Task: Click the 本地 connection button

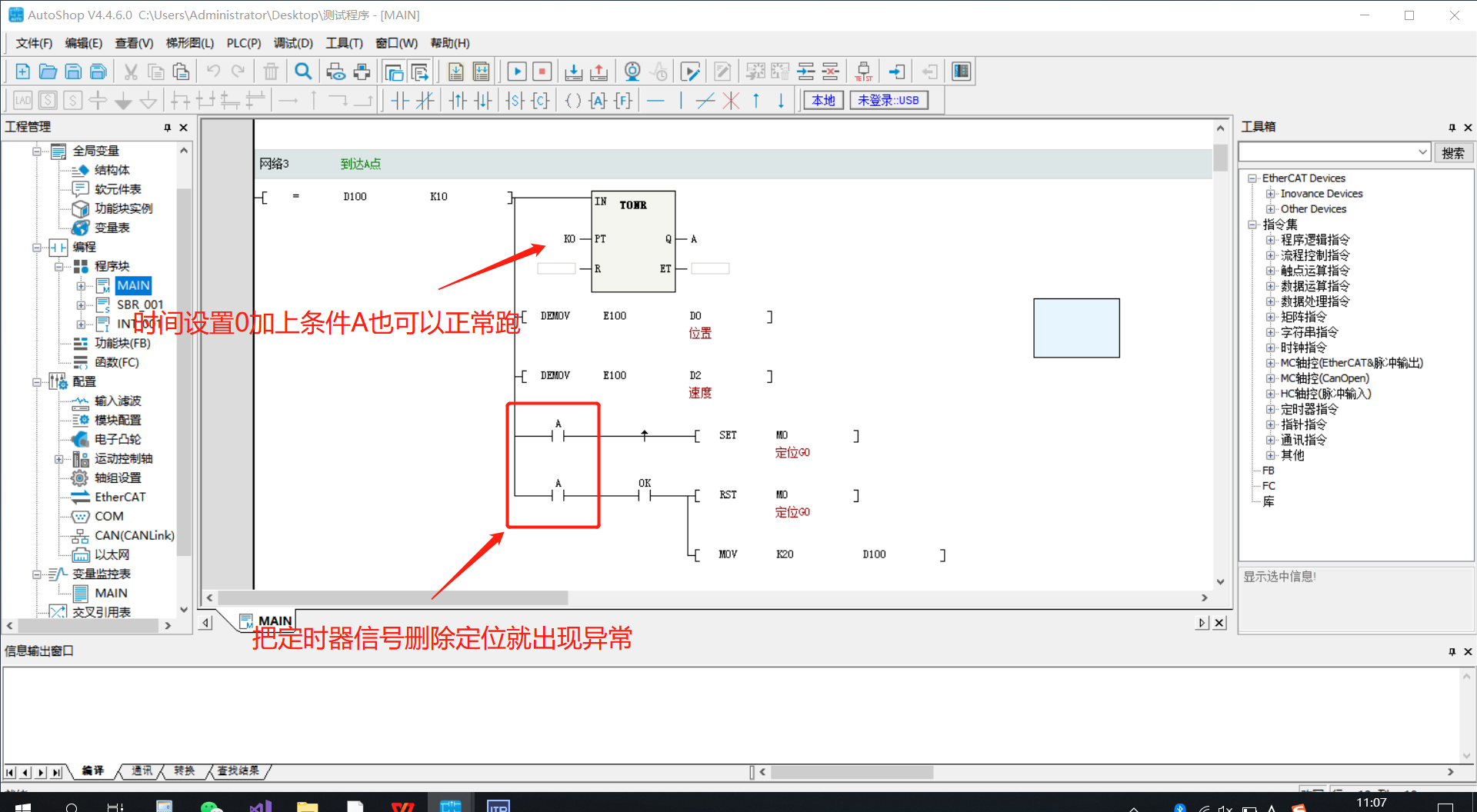Action: (823, 100)
